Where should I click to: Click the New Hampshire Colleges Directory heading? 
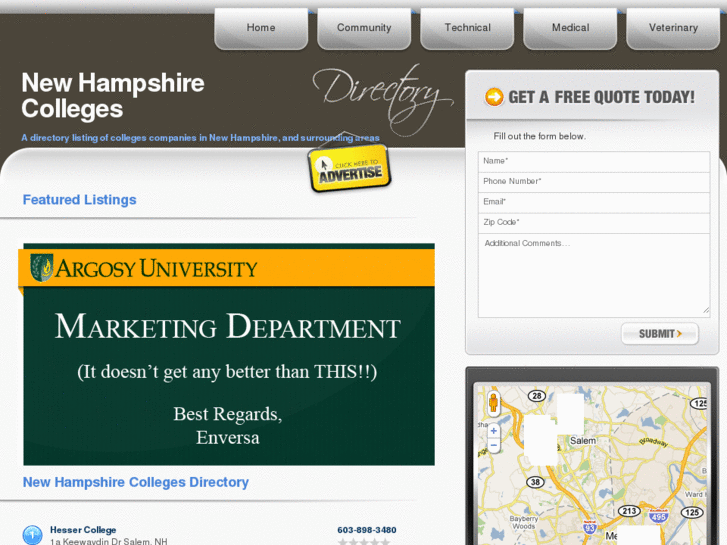[x=136, y=482]
